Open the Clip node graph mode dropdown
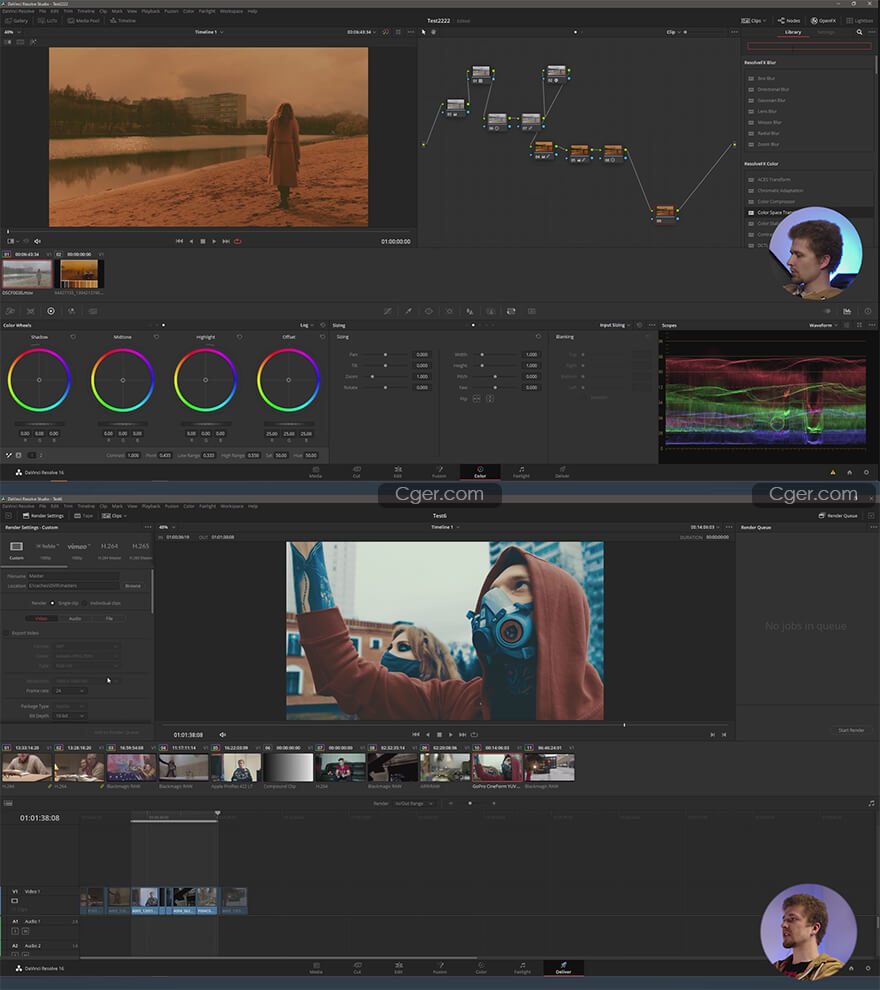Screen dimensions: 880x990 pos(674,32)
